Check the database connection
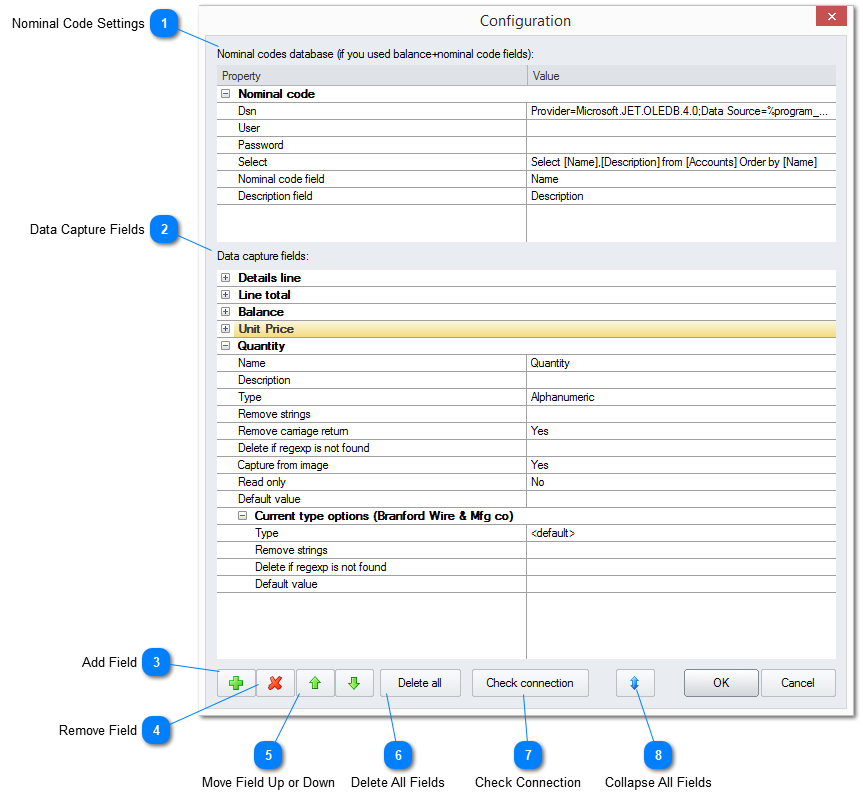 click(530, 683)
